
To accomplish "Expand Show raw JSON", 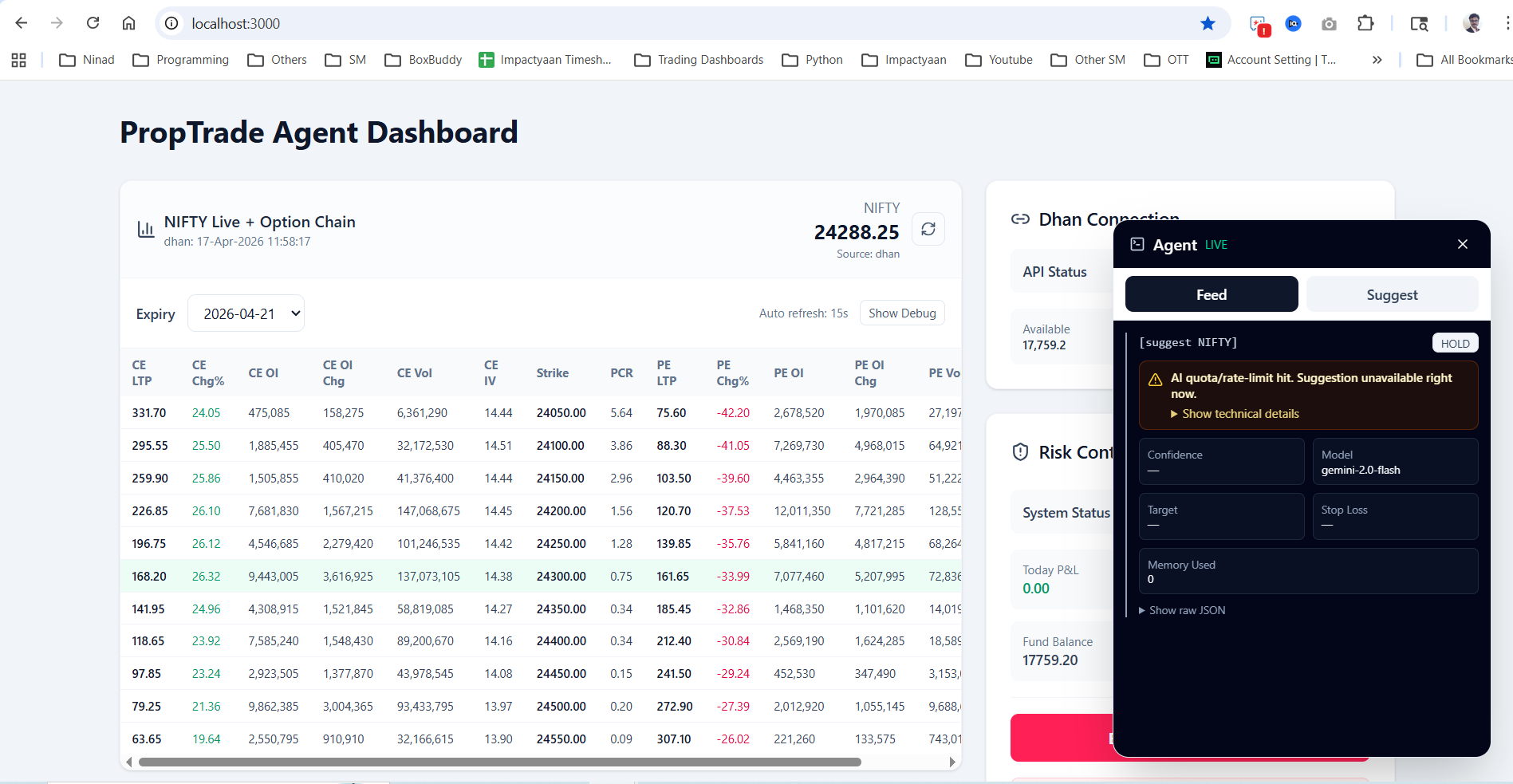I will coord(1182,609).
